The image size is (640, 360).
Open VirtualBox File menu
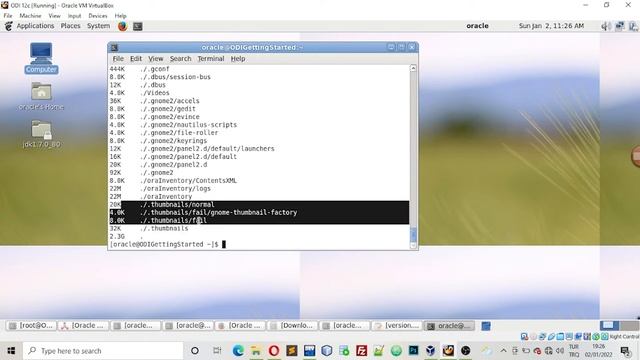(x=8, y=16)
